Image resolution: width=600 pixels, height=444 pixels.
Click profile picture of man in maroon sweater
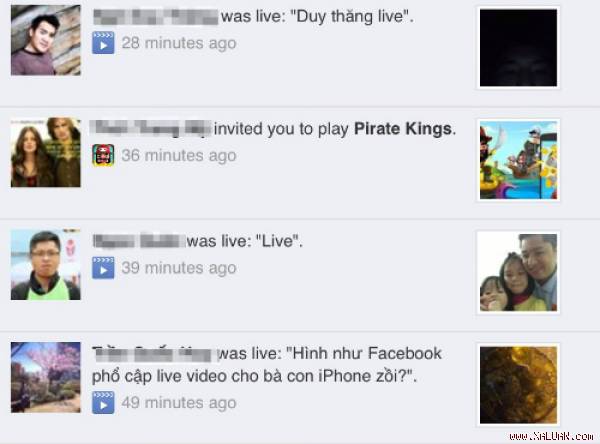coord(46,40)
